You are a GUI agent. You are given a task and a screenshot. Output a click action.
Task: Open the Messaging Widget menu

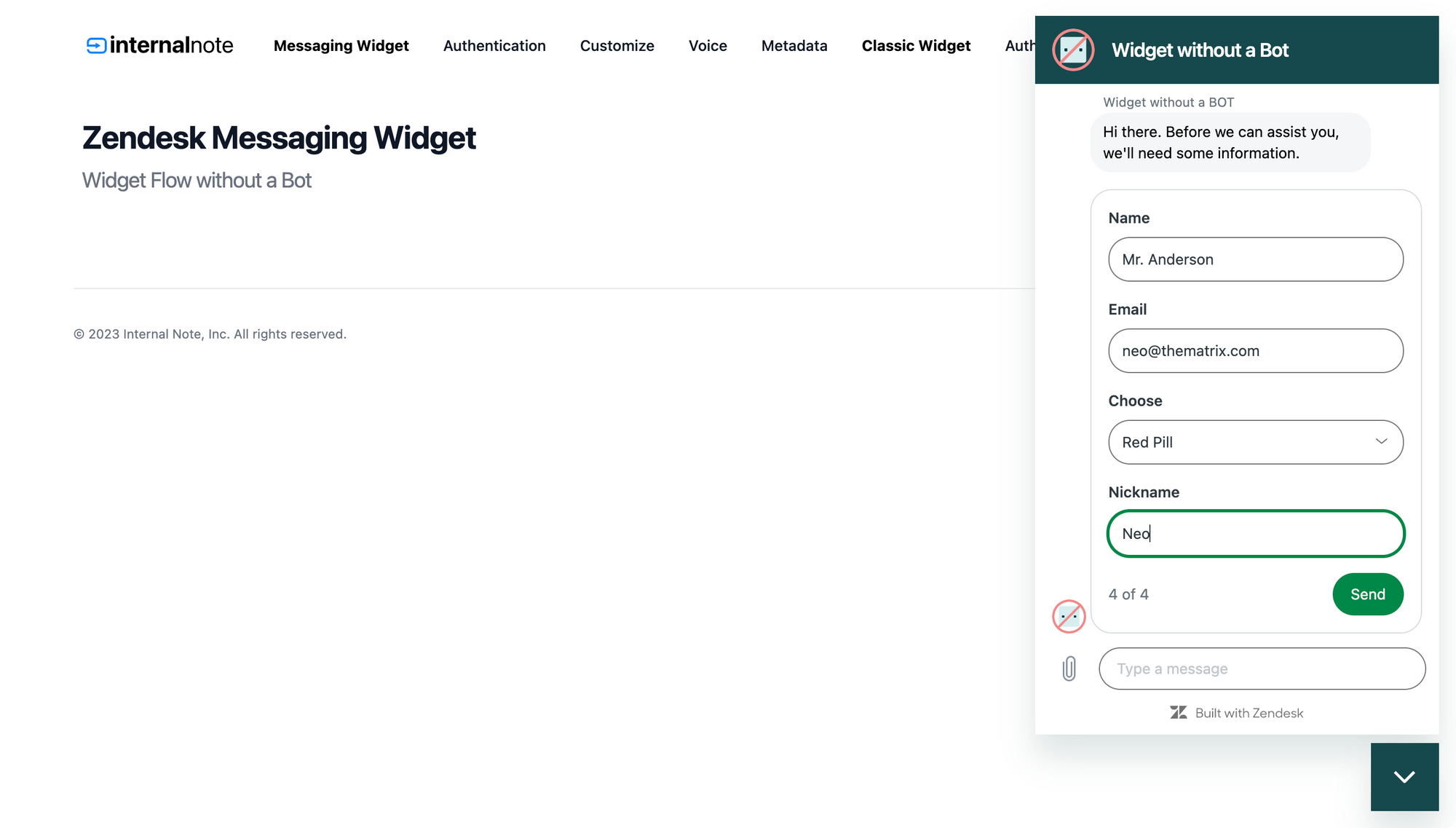pos(341,46)
